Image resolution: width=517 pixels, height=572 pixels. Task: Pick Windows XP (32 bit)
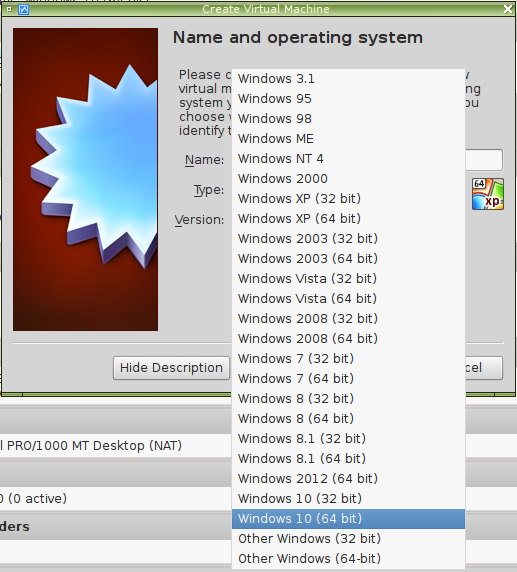[348, 199]
